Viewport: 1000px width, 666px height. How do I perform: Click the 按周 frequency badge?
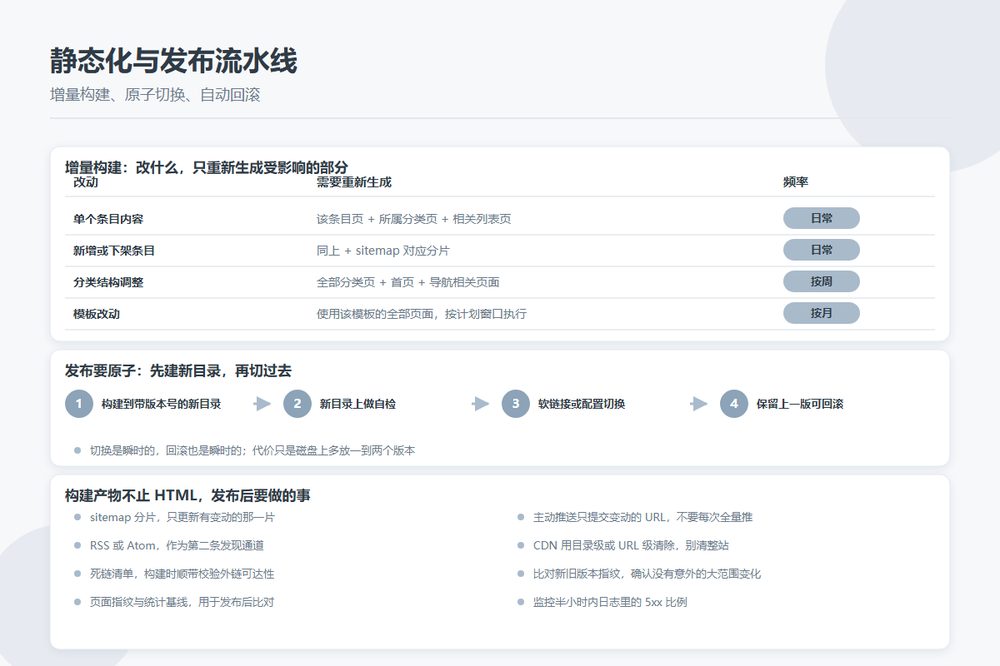point(821,281)
